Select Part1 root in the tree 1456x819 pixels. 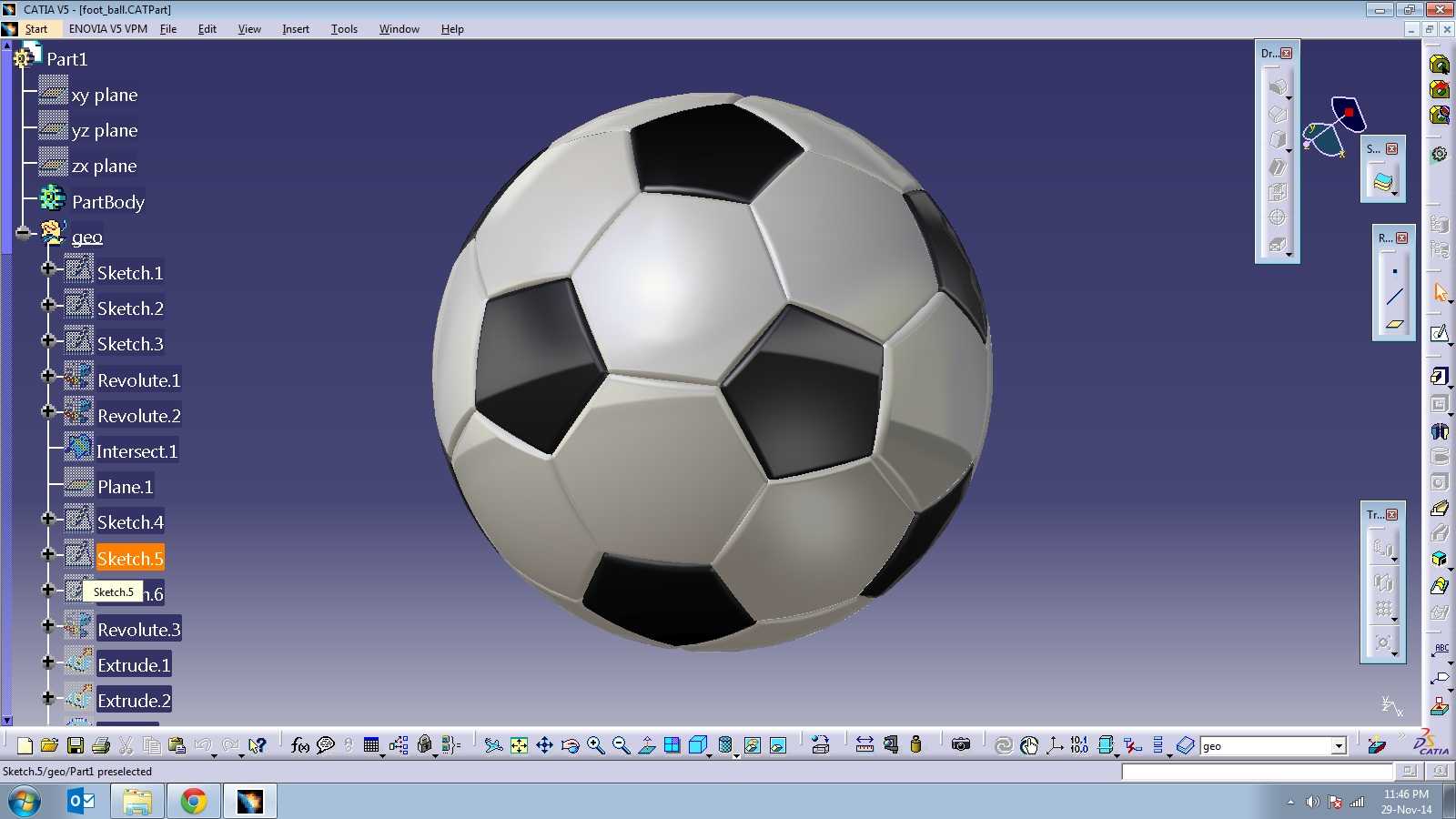point(66,59)
